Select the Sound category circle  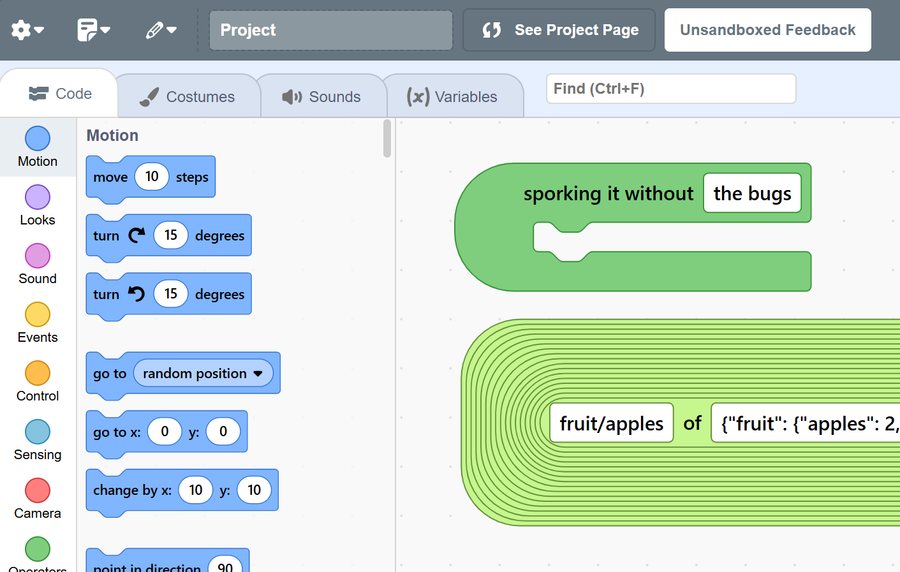pos(37,256)
